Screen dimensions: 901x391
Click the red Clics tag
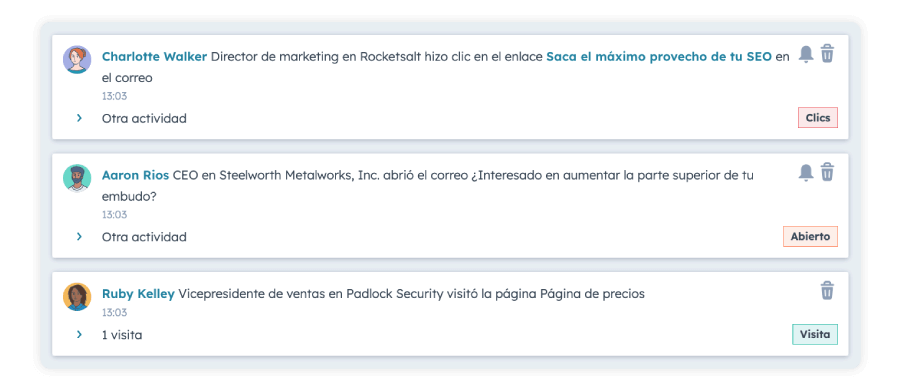click(818, 118)
